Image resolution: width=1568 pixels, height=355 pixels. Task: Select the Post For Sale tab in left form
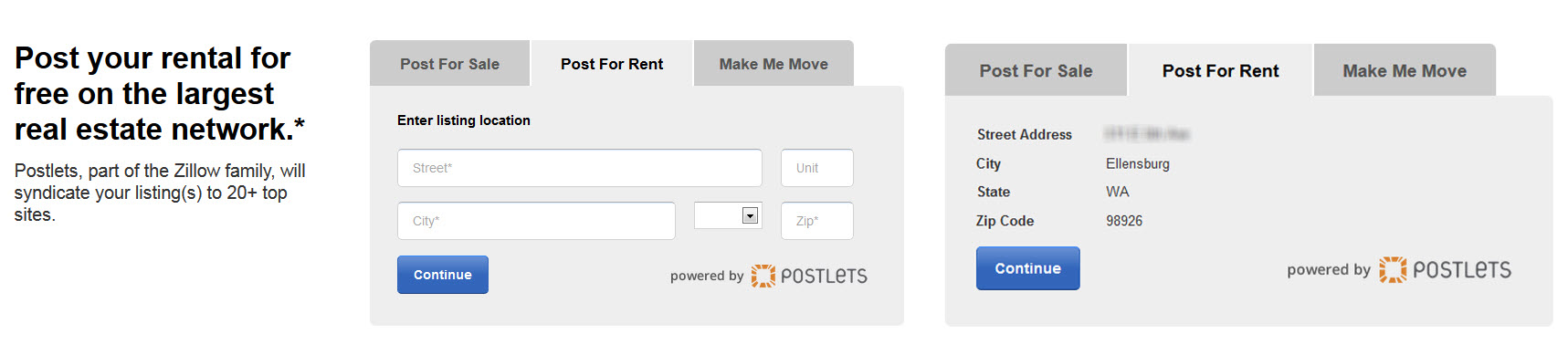click(449, 64)
